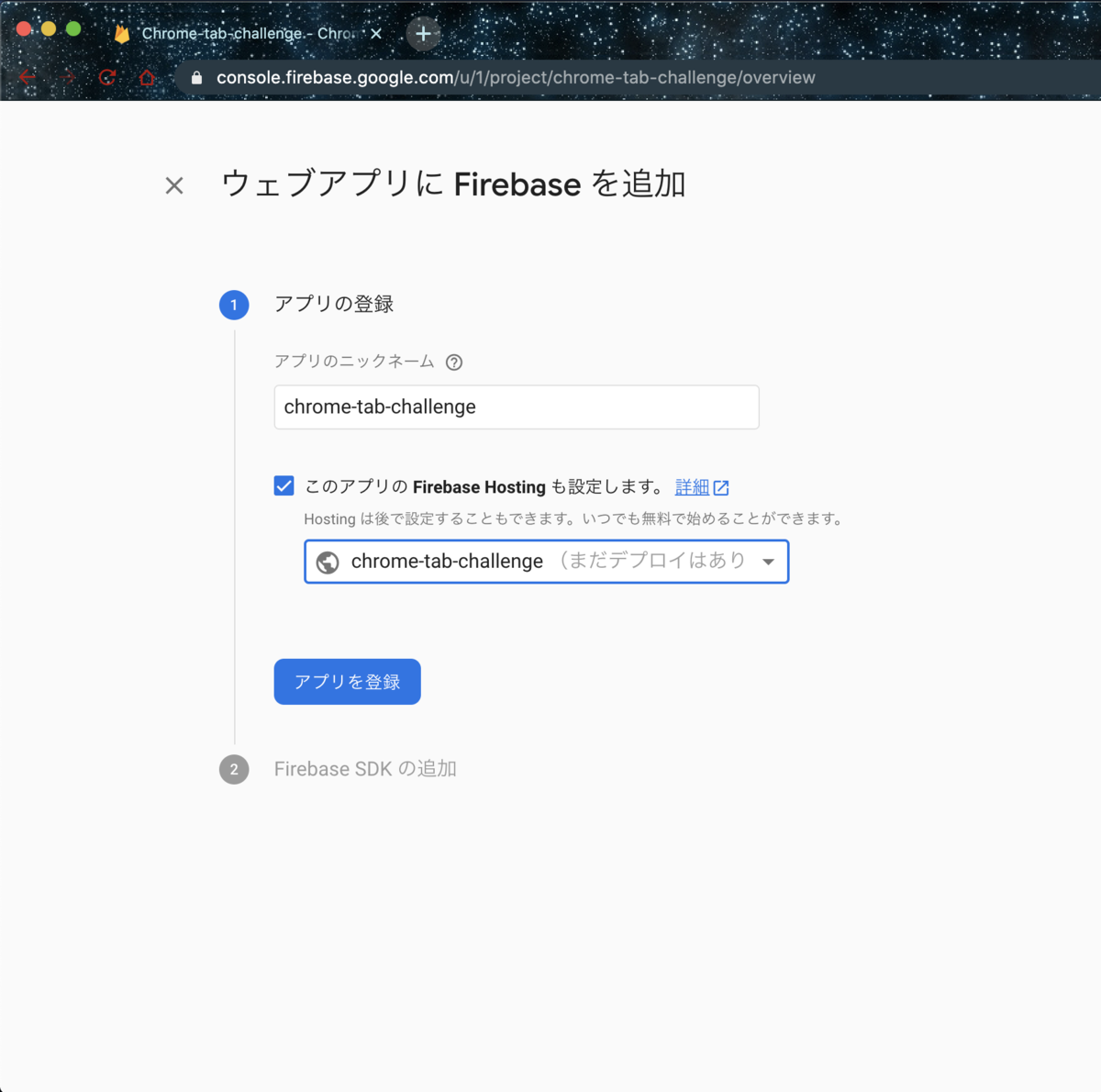Image resolution: width=1101 pixels, height=1092 pixels.
Task: Reload the page with refresh icon
Action: [x=107, y=77]
